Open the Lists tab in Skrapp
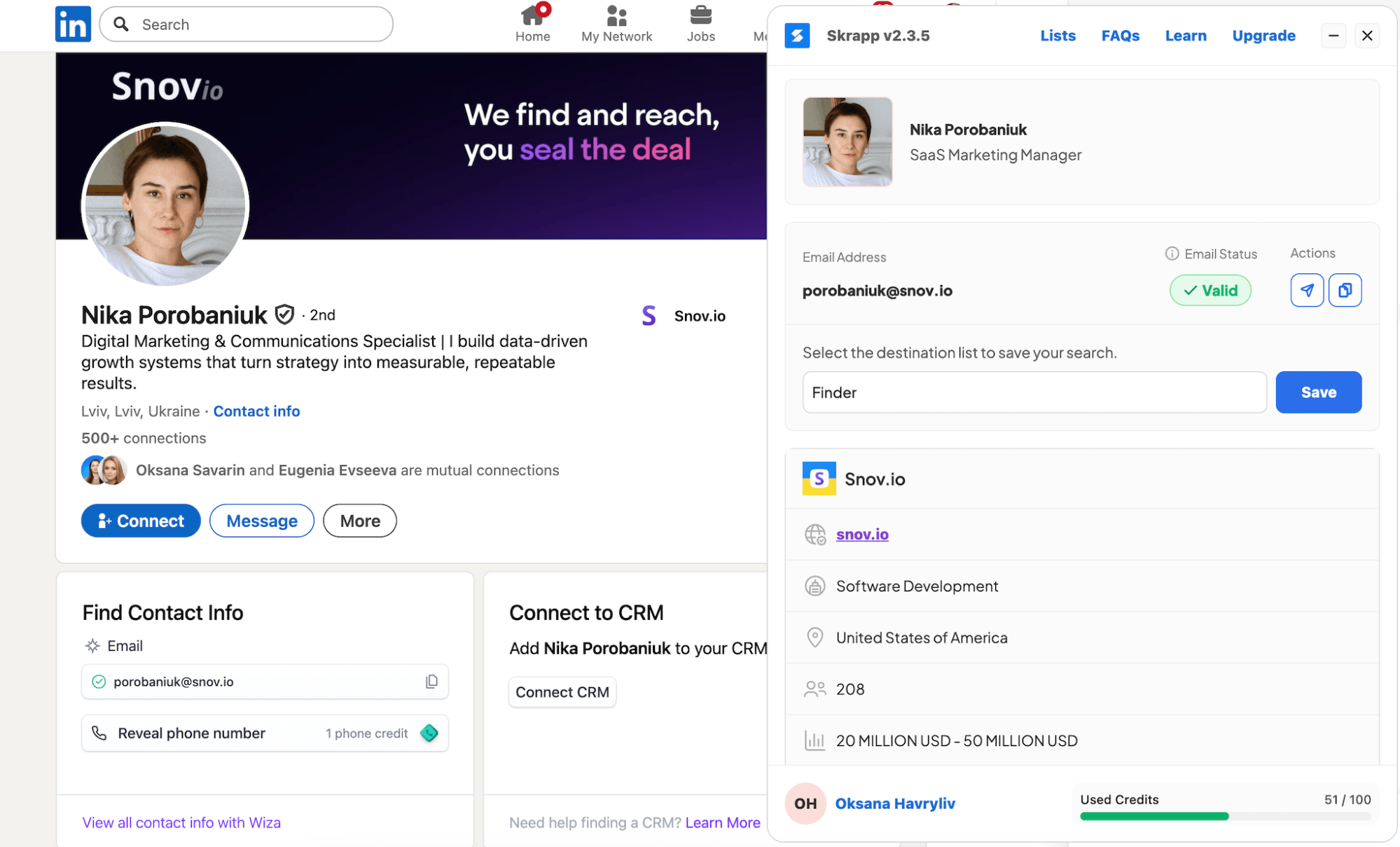This screenshot has width=1400, height=847. [1057, 36]
